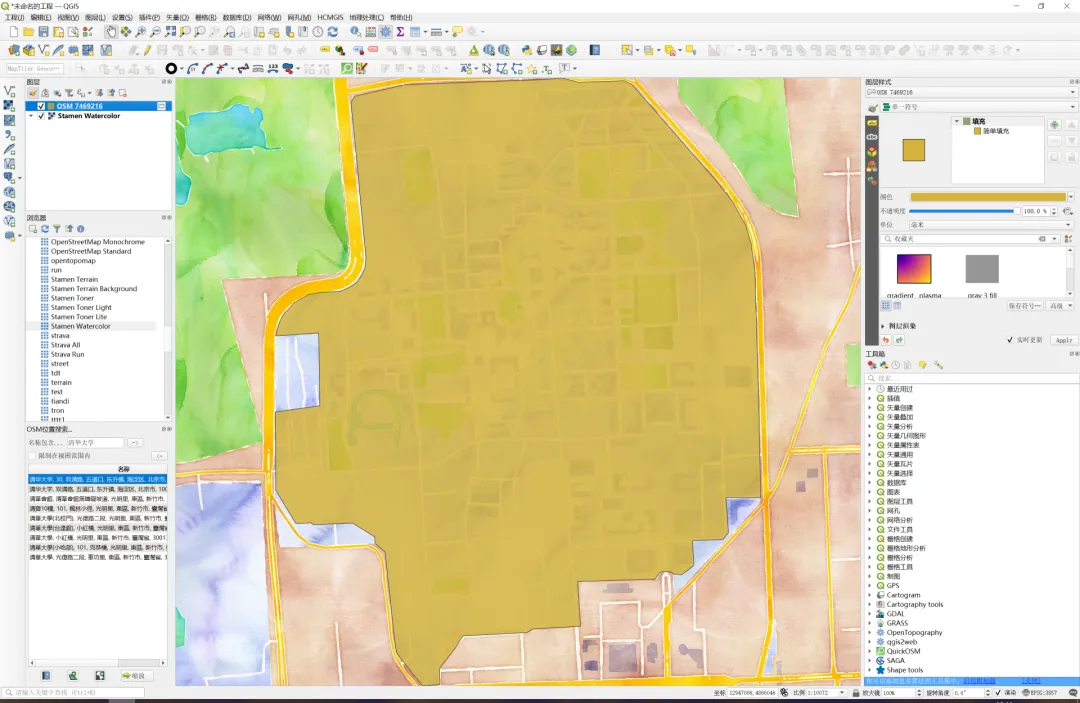The image size is (1080, 703).
Task: Click the 3D View cube icon in styling sidebar
Action: click(x=872, y=151)
